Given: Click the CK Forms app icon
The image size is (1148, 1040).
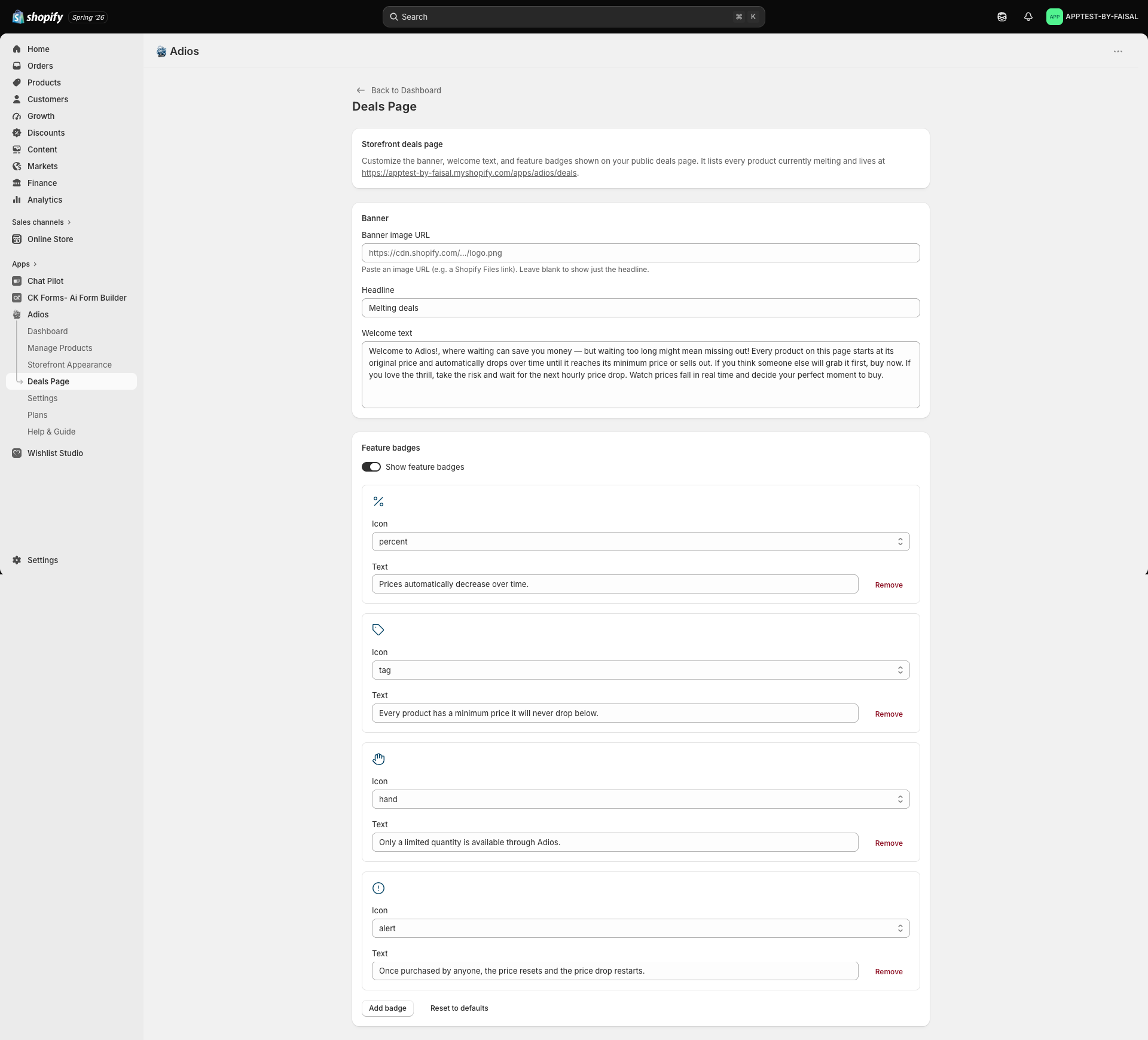Looking at the screenshot, I should coord(17,298).
